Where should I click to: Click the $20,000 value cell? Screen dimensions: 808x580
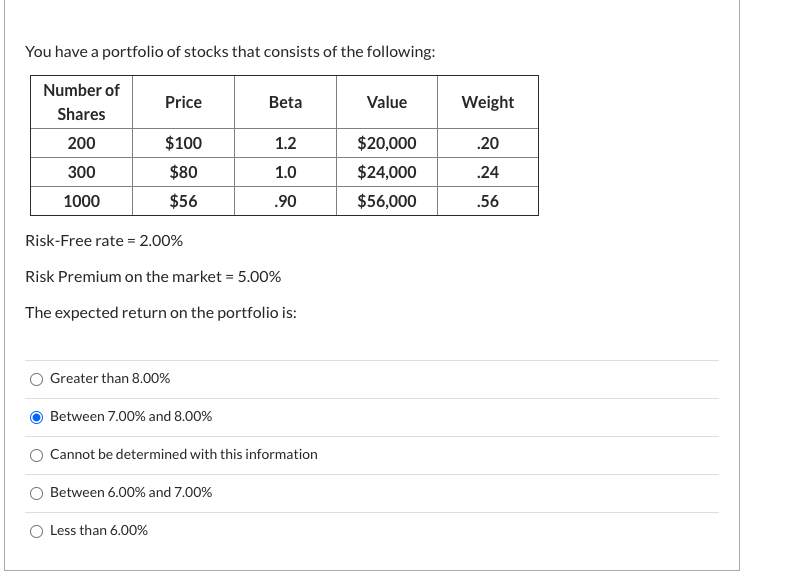point(387,143)
